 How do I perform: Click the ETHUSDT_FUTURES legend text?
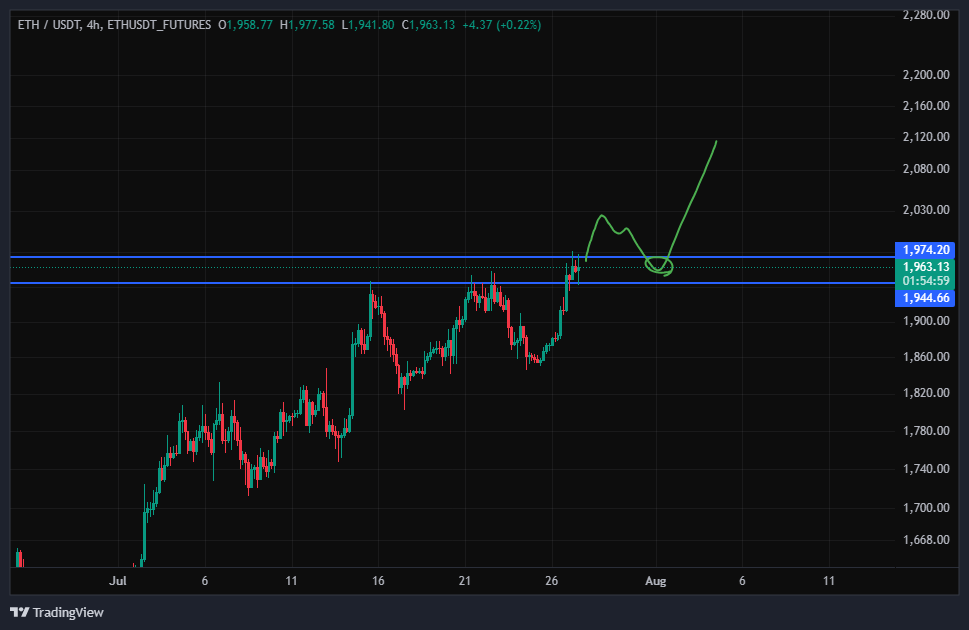click(x=159, y=25)
